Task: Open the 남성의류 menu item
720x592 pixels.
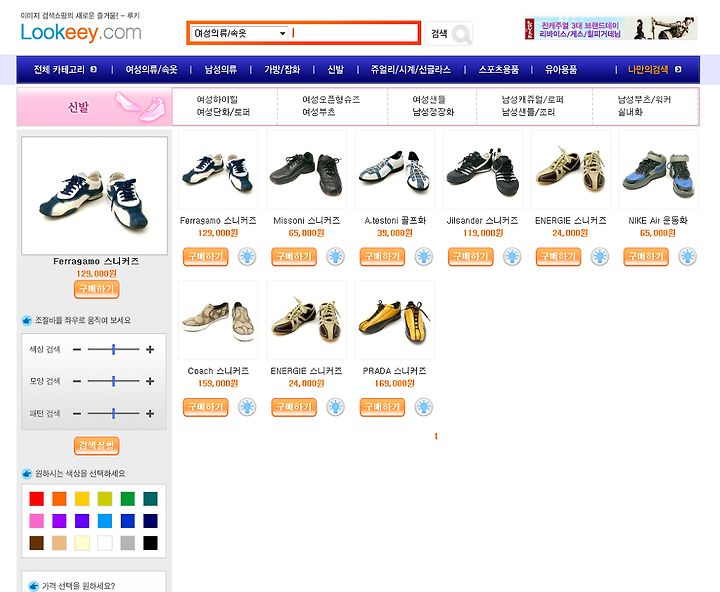Action: pyautogui.click(x=220, y=69)
